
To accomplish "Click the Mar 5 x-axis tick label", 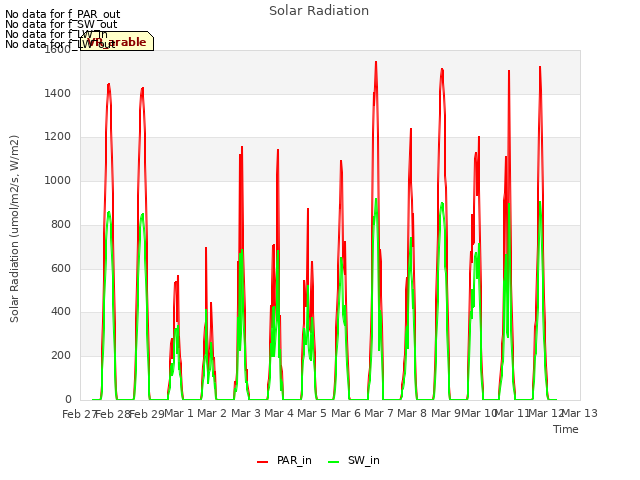I will pyautogui.click(x=312, y=413).
